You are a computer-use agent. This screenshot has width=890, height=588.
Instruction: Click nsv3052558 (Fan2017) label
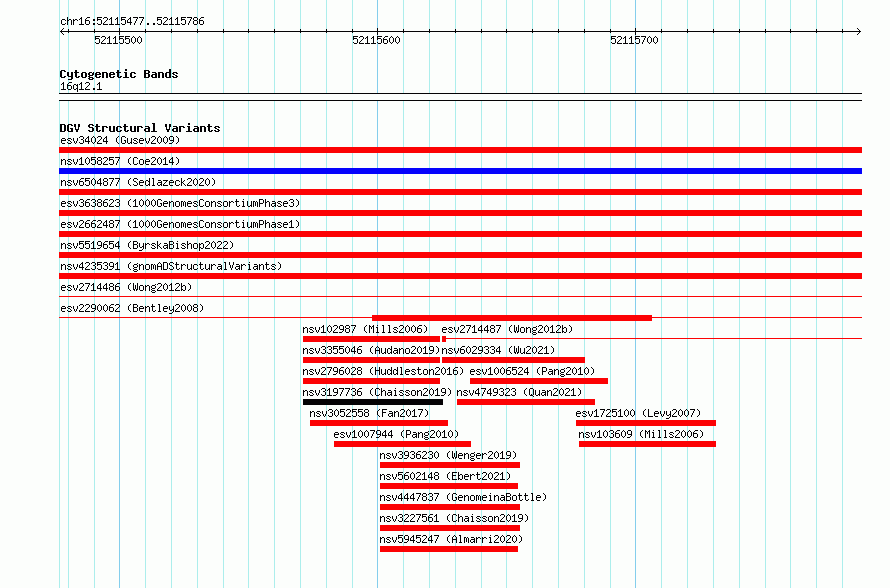[369, 413]
